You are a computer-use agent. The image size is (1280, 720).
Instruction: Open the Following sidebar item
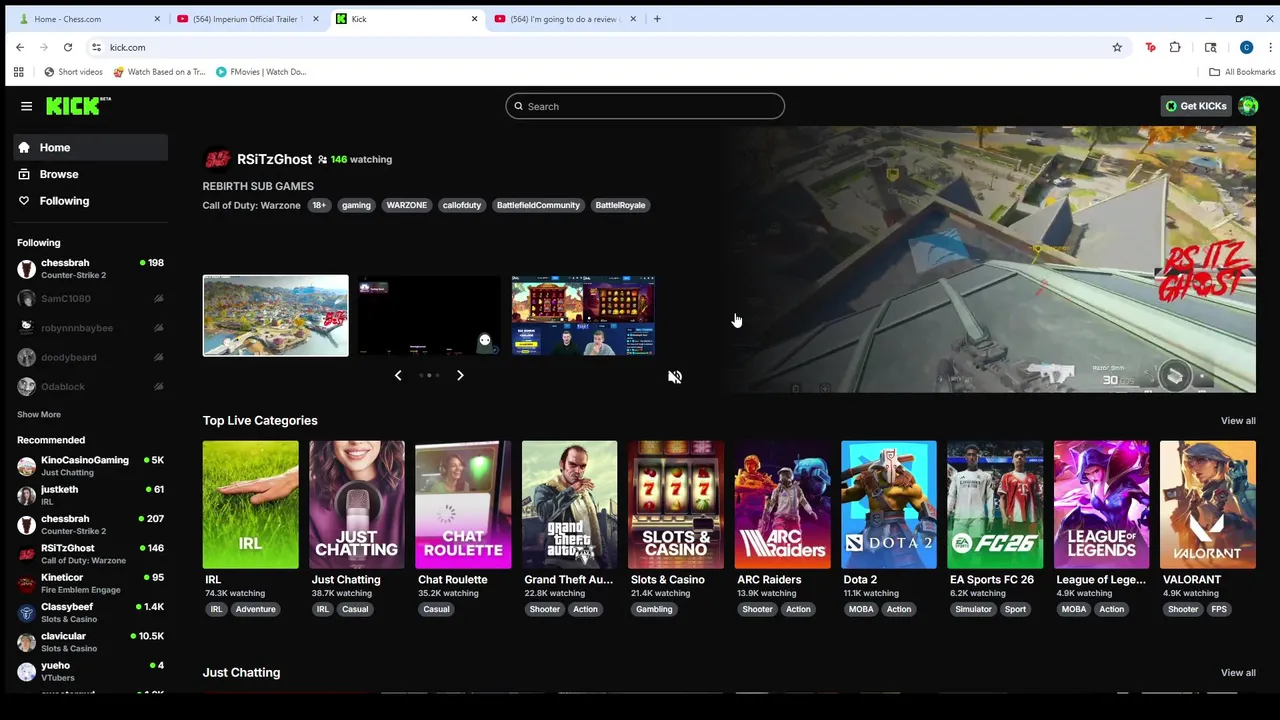pos(91,201)
